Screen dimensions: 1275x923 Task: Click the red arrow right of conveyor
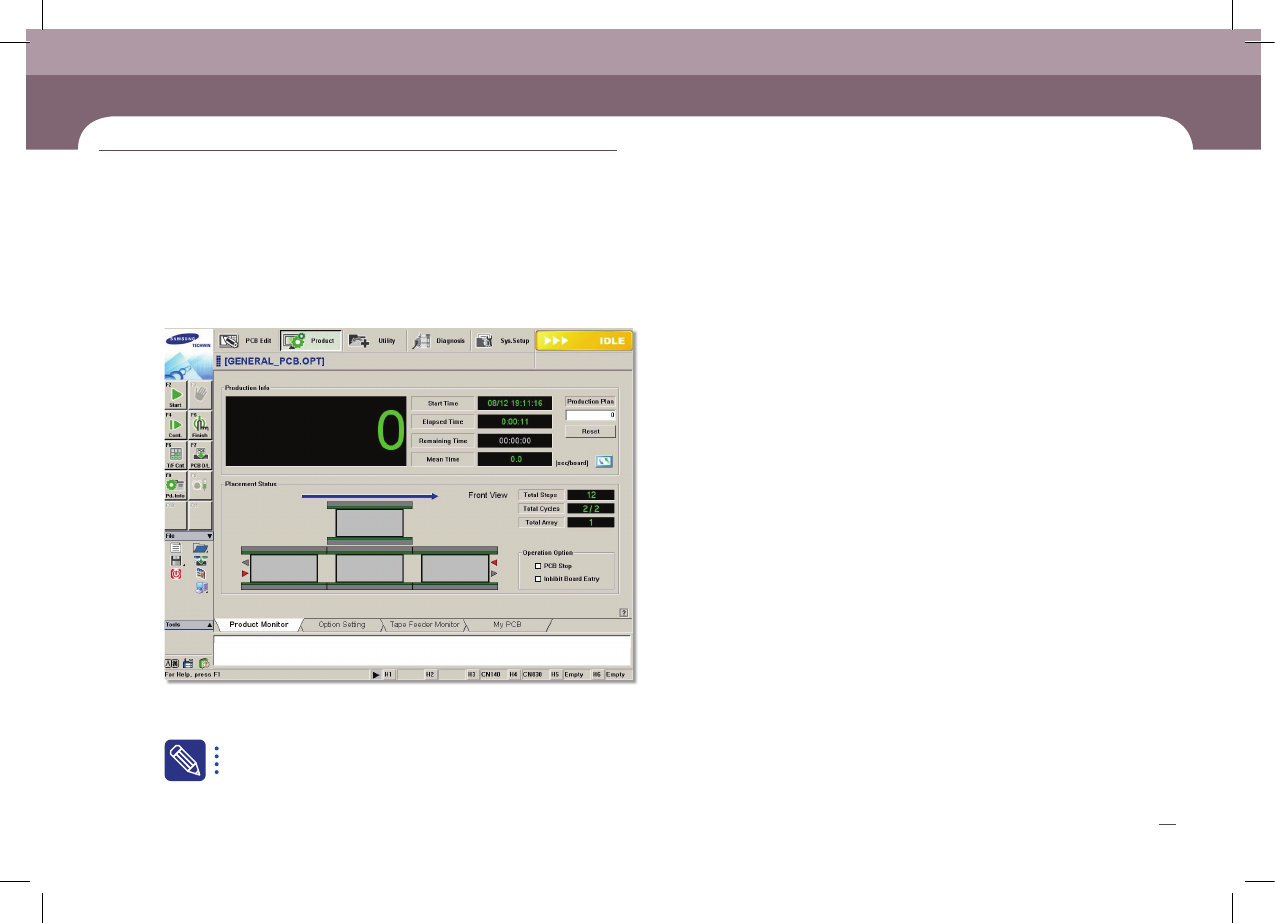[493, 563]
